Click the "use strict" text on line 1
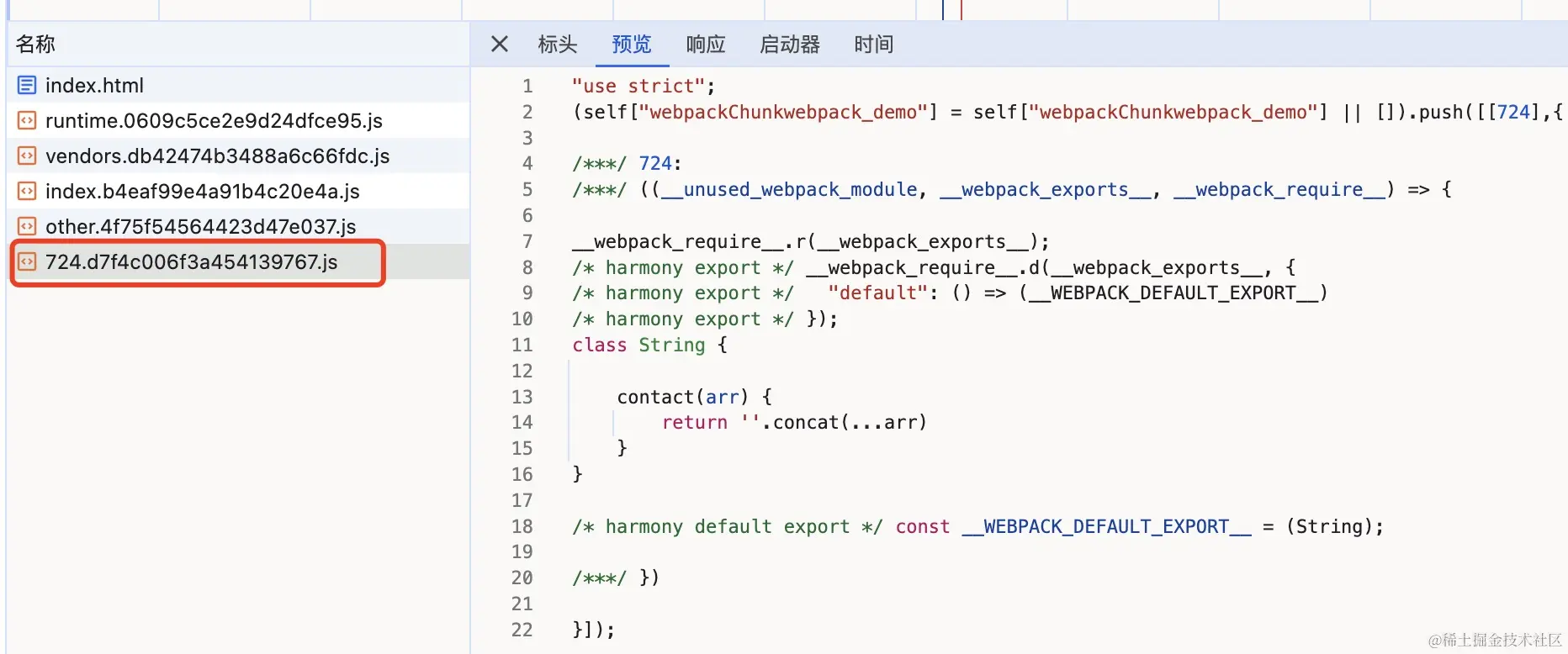The width and height of the screenshot is (1568, 654). (x=638, y=86)
